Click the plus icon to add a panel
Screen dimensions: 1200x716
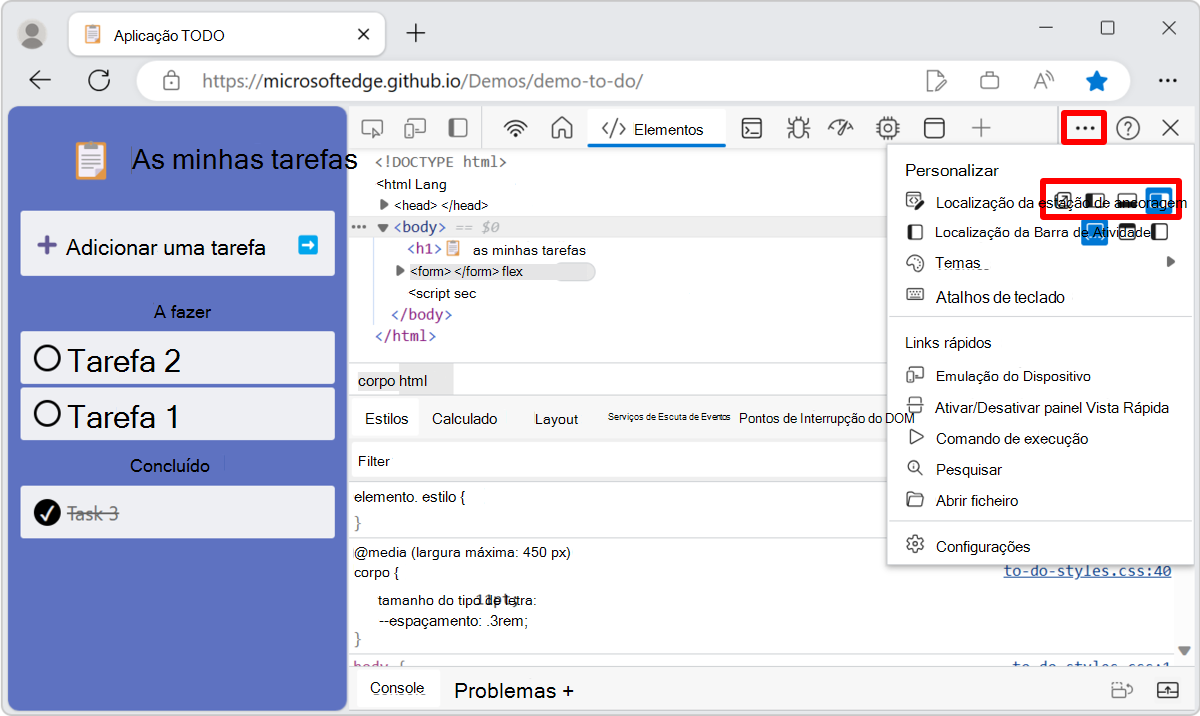click(981, 128)
